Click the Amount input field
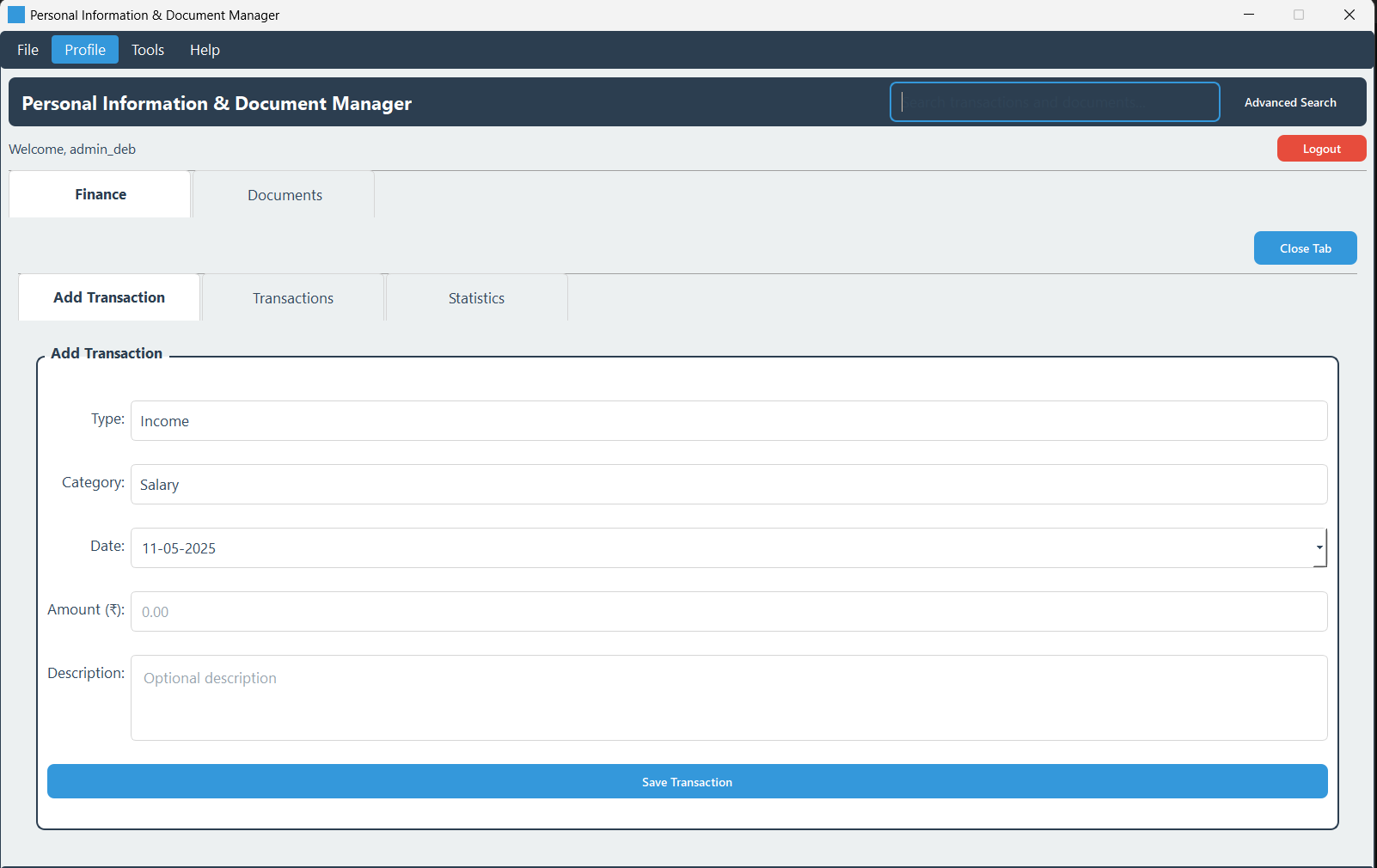 coord(729,612)
